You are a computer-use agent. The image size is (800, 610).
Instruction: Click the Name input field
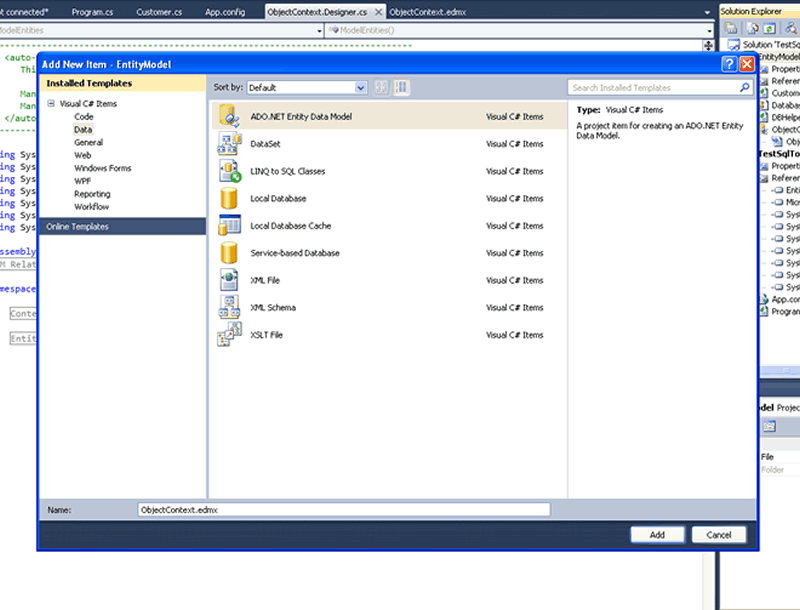click(x=344, y=510)
